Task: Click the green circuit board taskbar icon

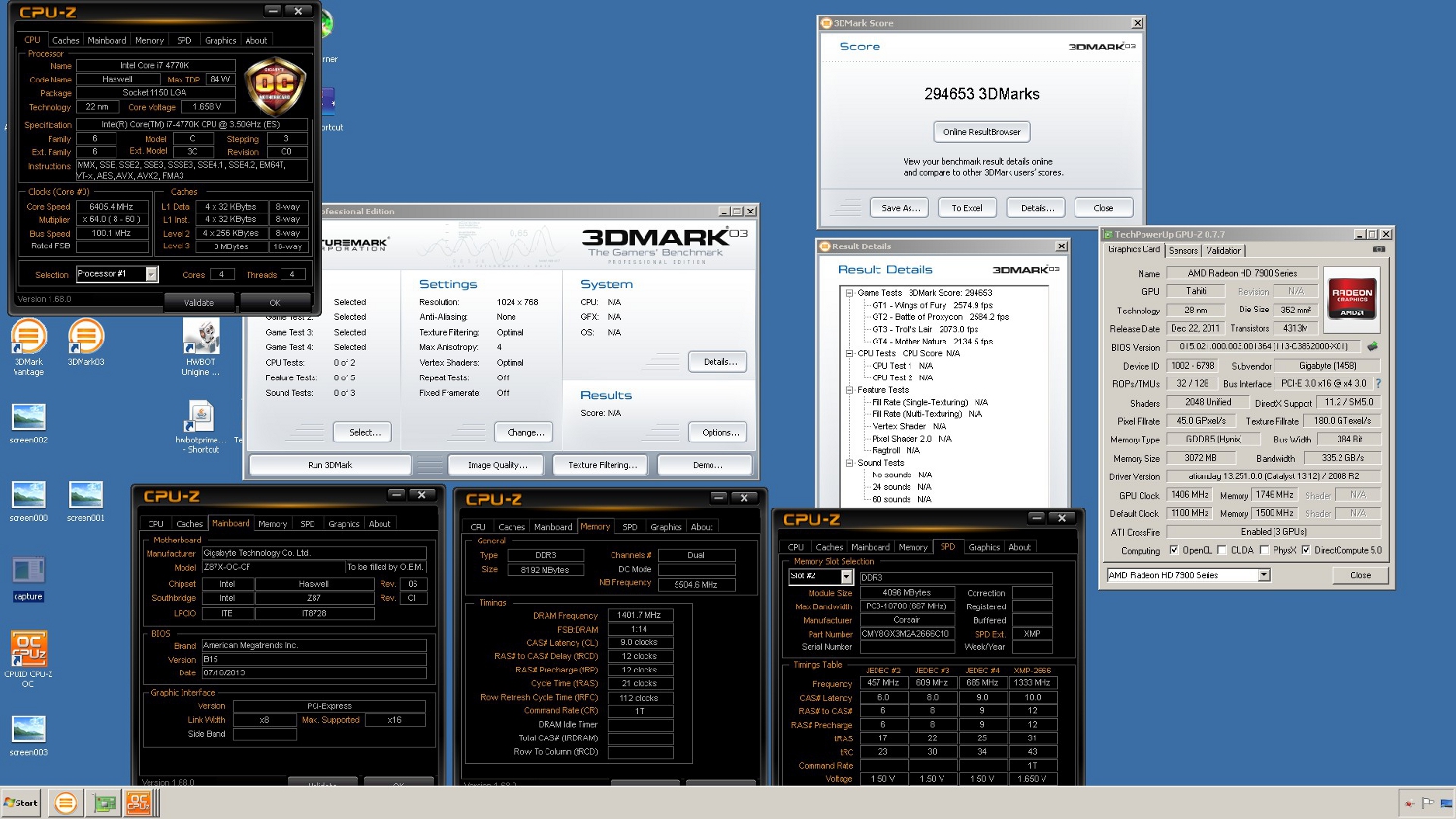Action: point(104,803)
